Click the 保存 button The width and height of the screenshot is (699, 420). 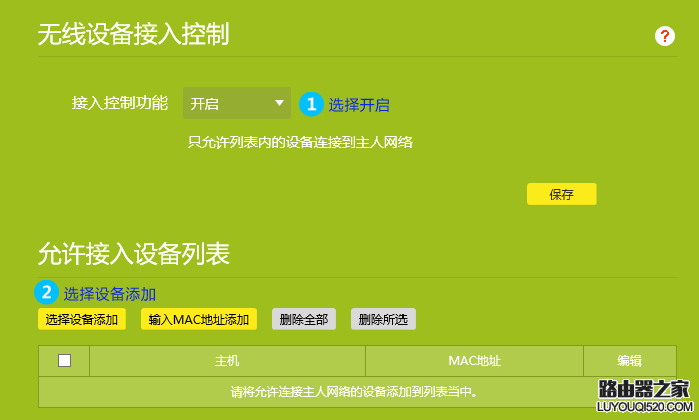pos(561,194)
